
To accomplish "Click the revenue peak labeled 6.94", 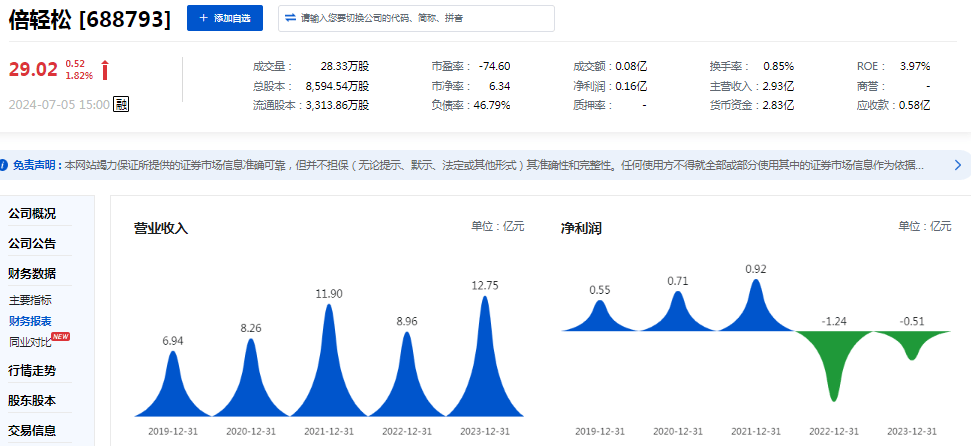I will [x=173, y=384].
